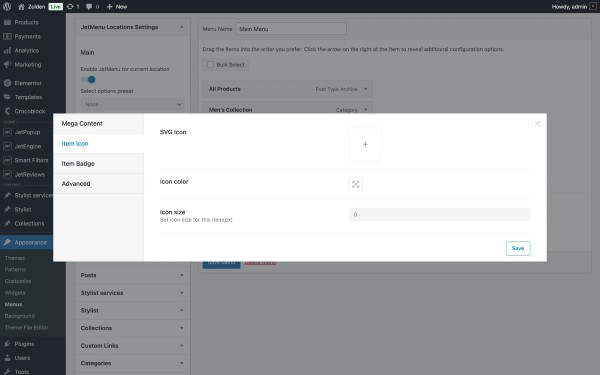The height and width of the screenshot is (375, 600).
Task: Save the menu item settings
Action: pyautogui.click(x=518, y=248)
